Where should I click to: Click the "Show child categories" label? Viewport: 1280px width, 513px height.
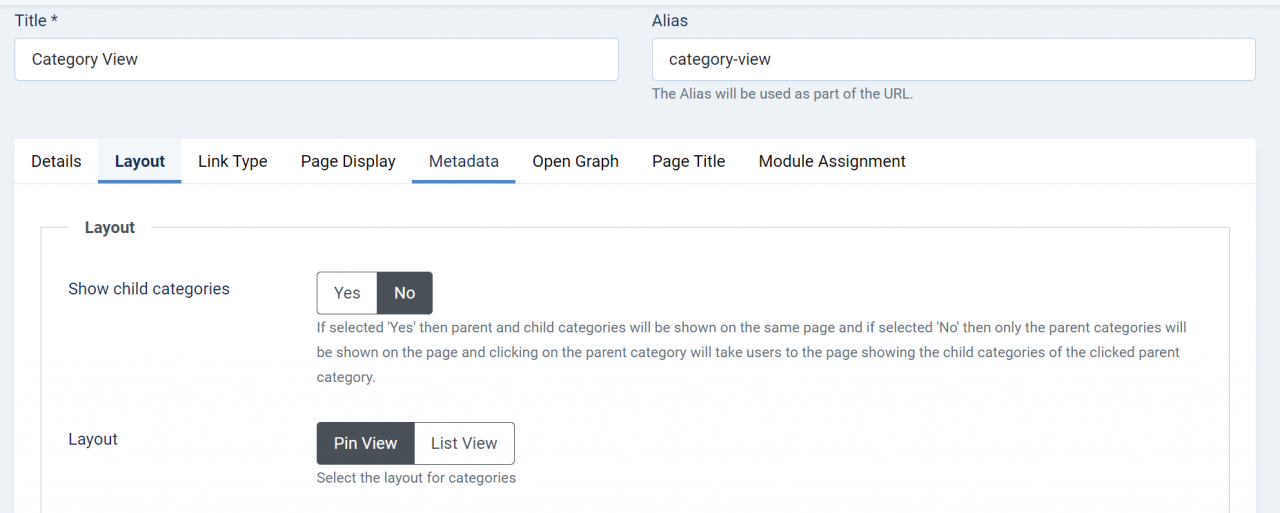click(149, 289)
